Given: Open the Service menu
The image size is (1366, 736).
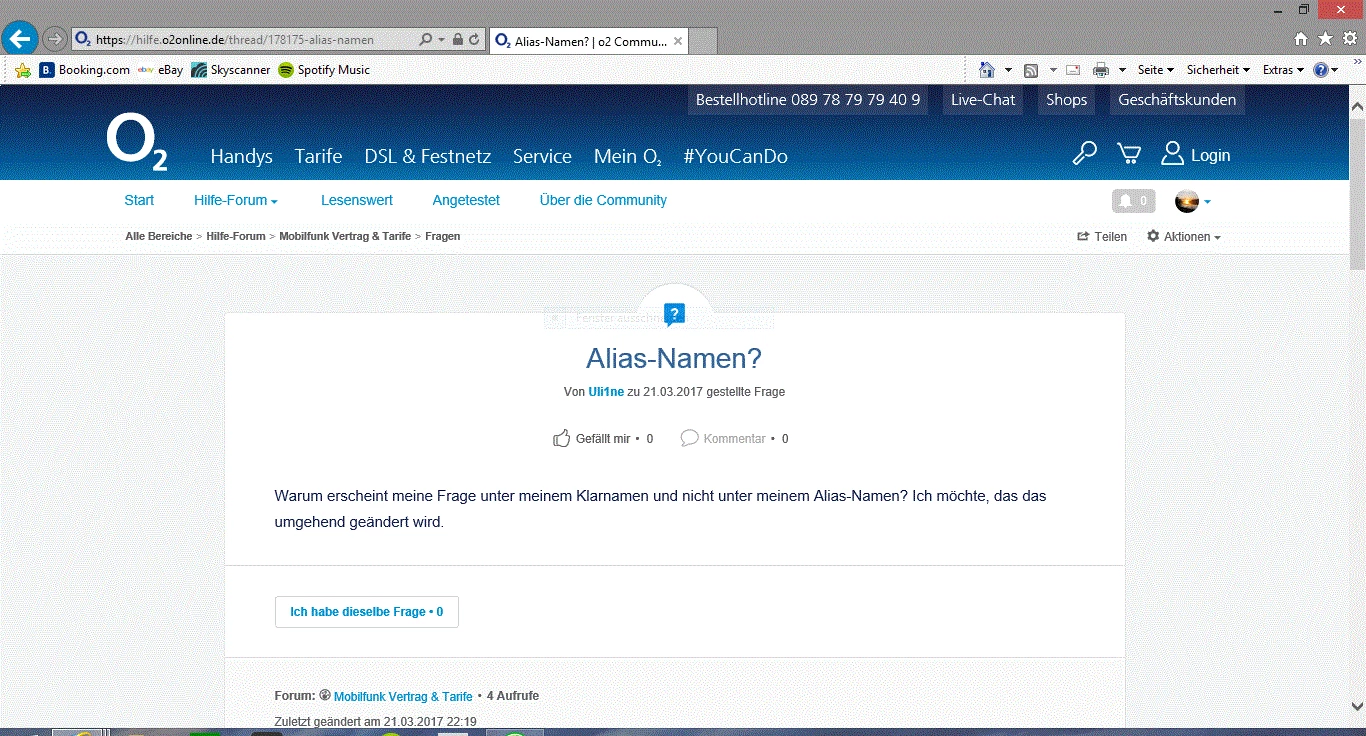Looking at the screenshot, I should click(x=542, y=156).
